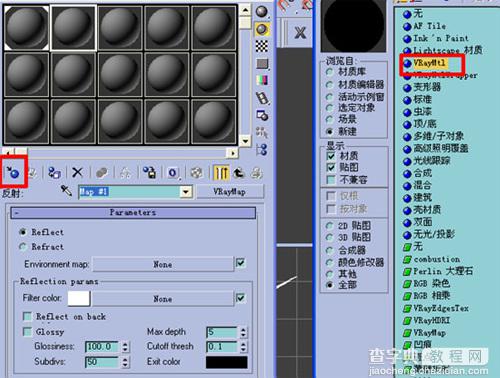Click the Reset Map X icon in the Material Editor toolbar
This screenshot has height=378, width=500.
77,172
